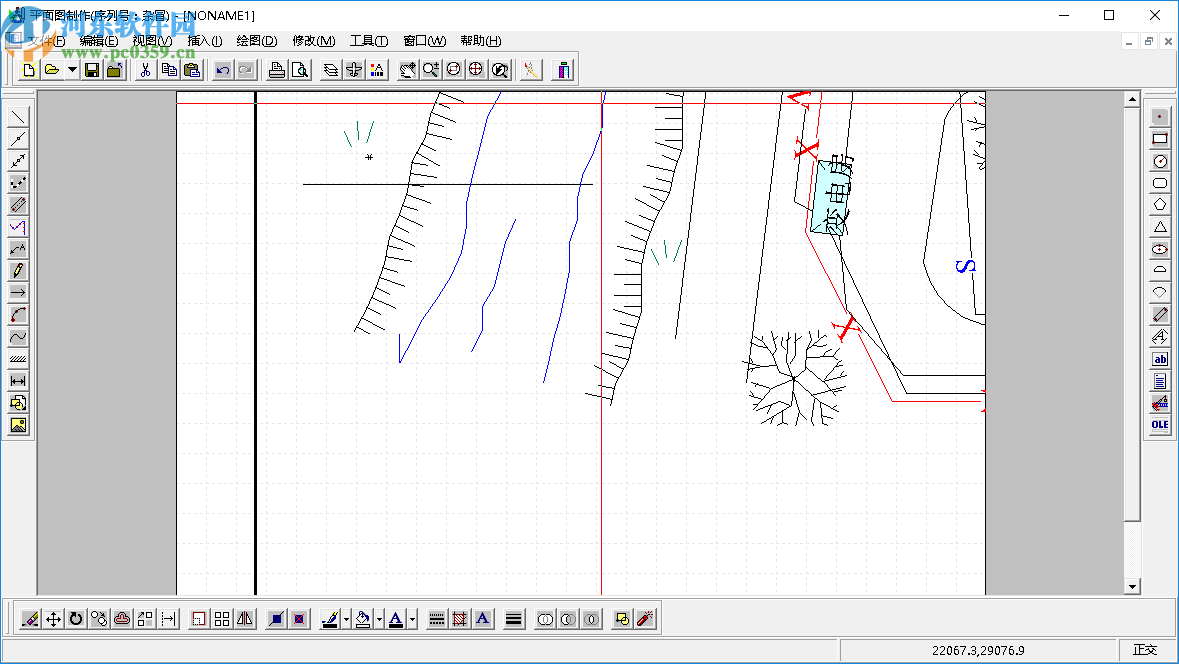This screenshot has height=664, width=1179.
Task: Open the 工具(T) menu
Action: [x=368, y=41]
